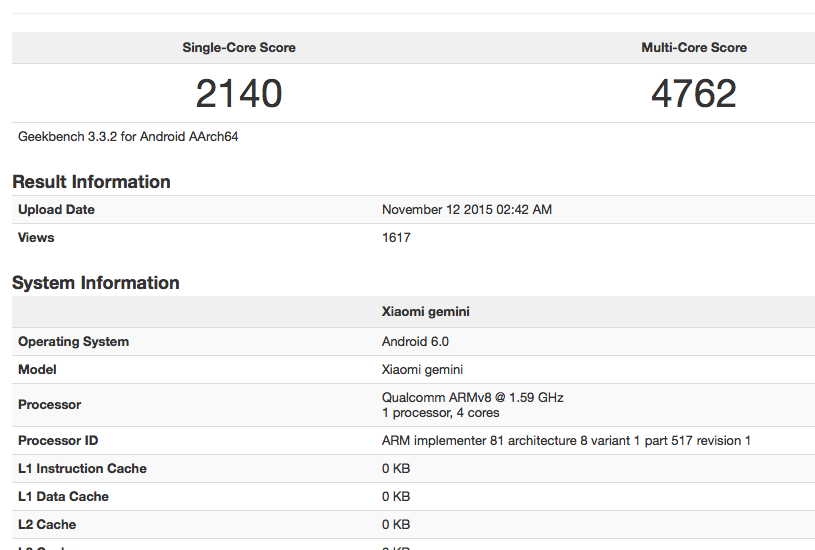
Task: Select the multi-core score value 4762
Action: point(693,94)
